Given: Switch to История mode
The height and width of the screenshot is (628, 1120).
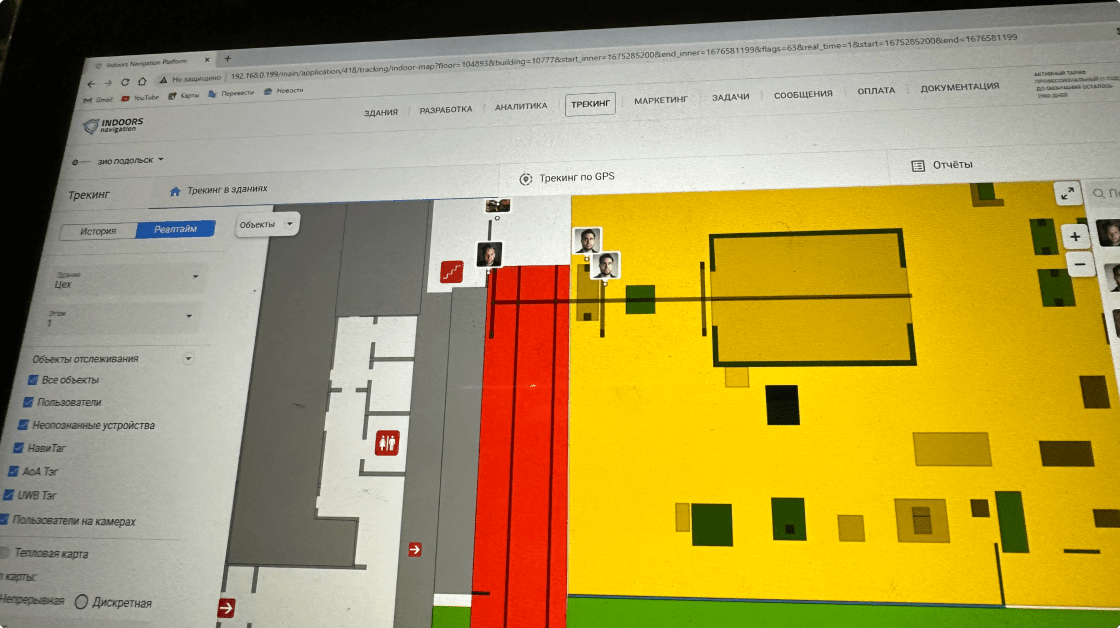Looking at the screenshot, I should pyautogui.click(x=98, y=231).
